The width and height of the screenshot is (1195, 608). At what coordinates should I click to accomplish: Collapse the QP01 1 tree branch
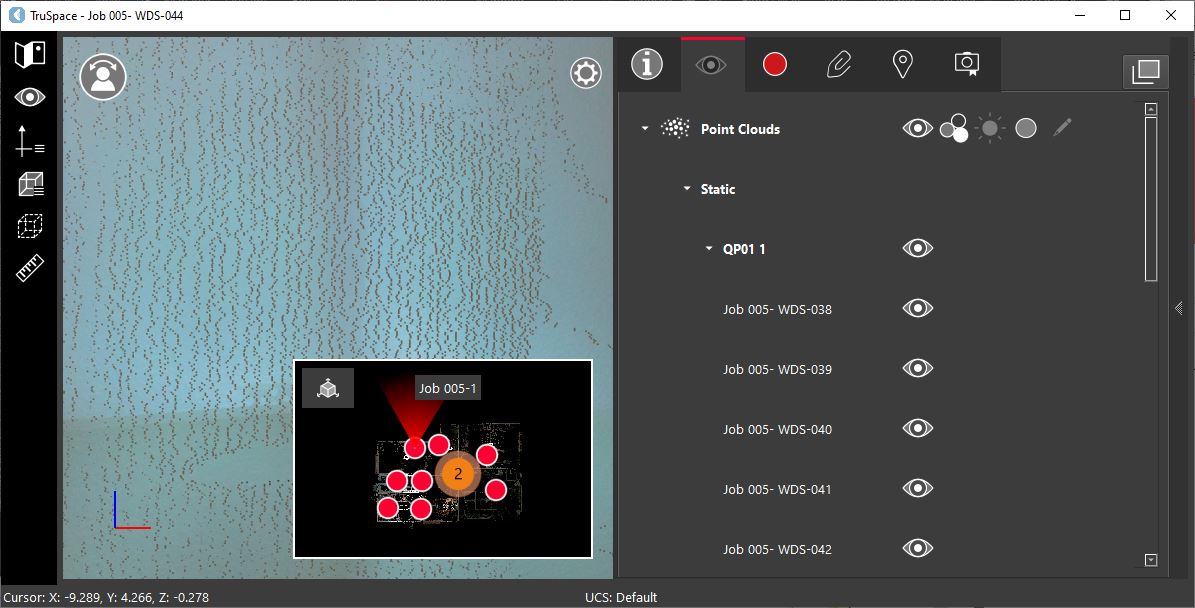point(708,248)
